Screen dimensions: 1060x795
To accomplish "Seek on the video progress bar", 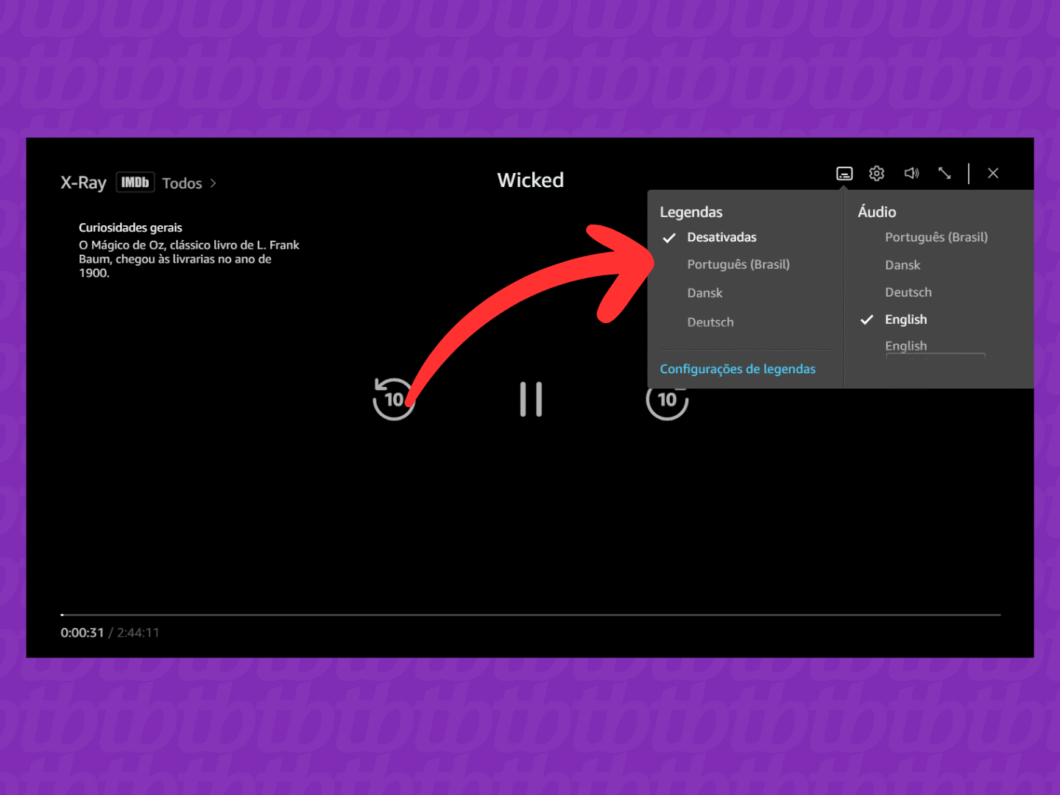I will (531, 615).
